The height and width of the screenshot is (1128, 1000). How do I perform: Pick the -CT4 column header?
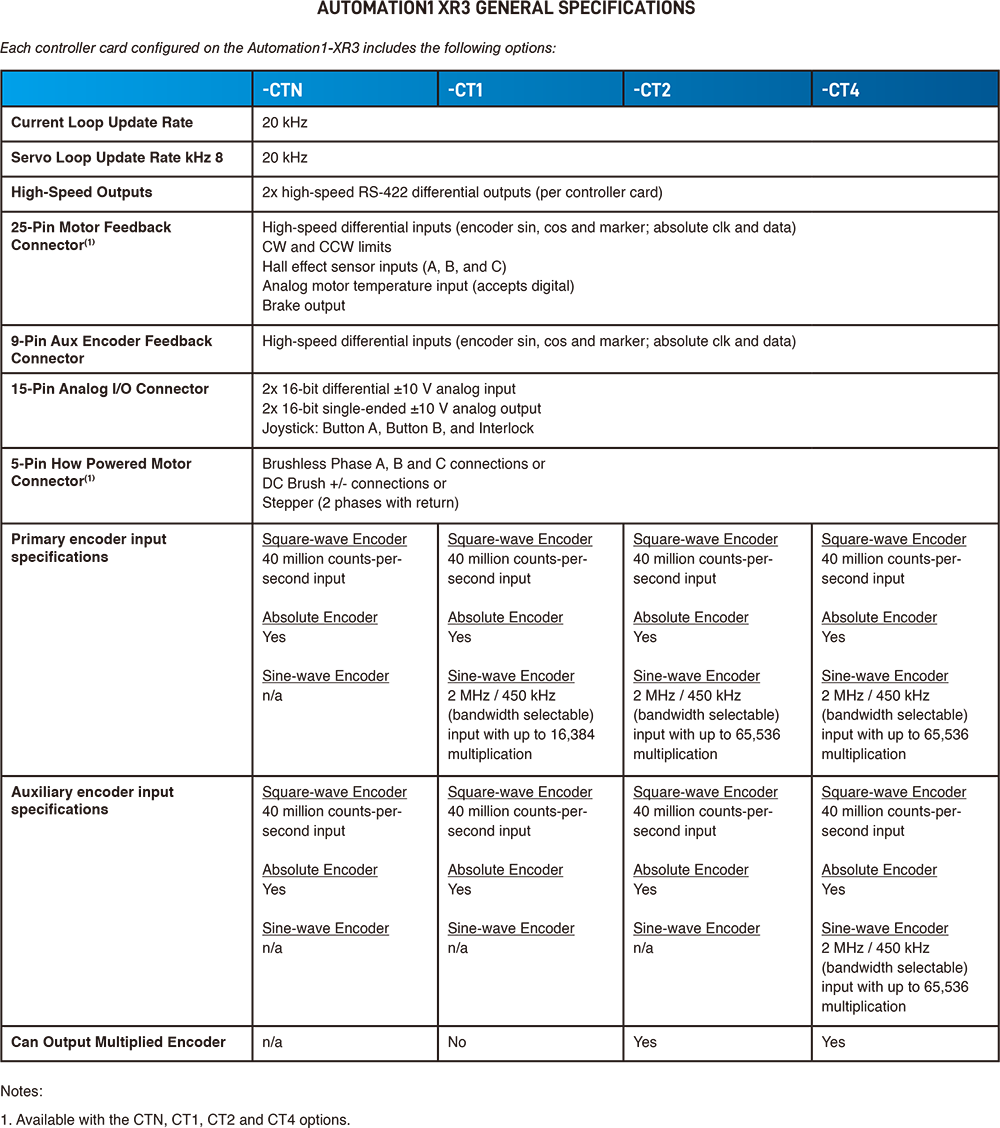pos(905,89)
